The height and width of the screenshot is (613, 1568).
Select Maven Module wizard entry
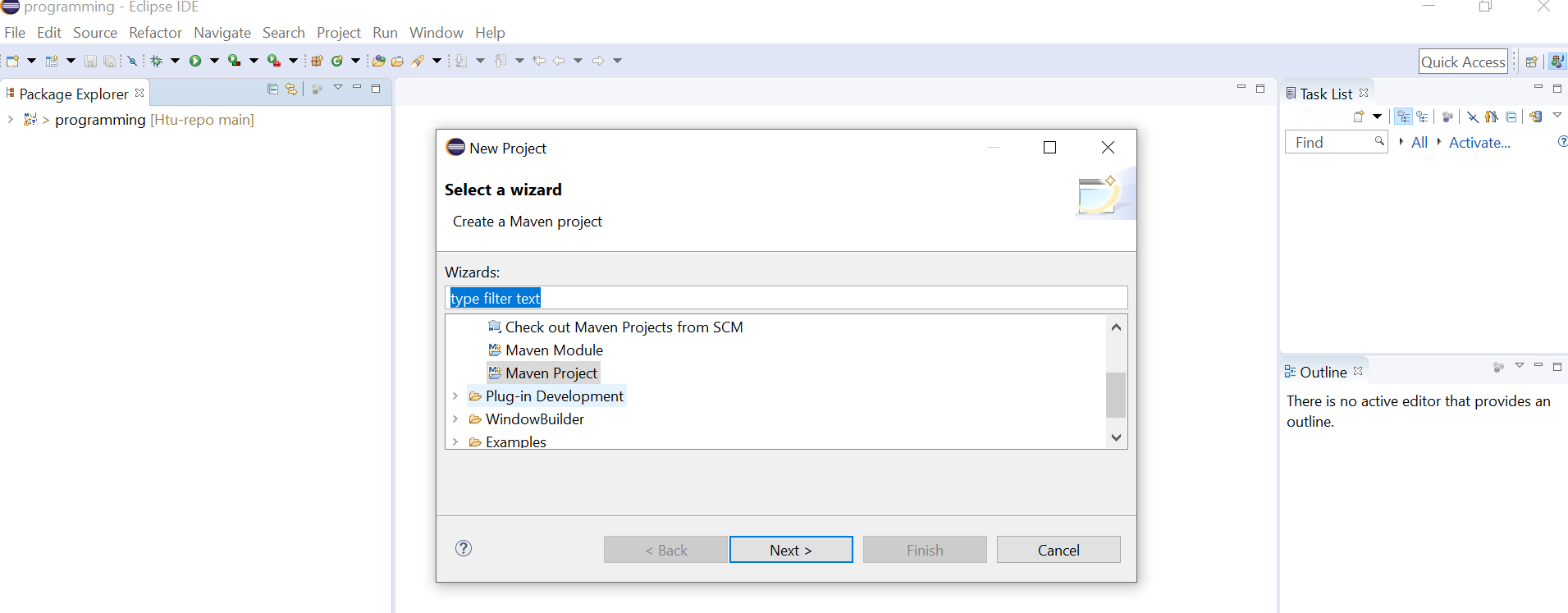point(545,350)
